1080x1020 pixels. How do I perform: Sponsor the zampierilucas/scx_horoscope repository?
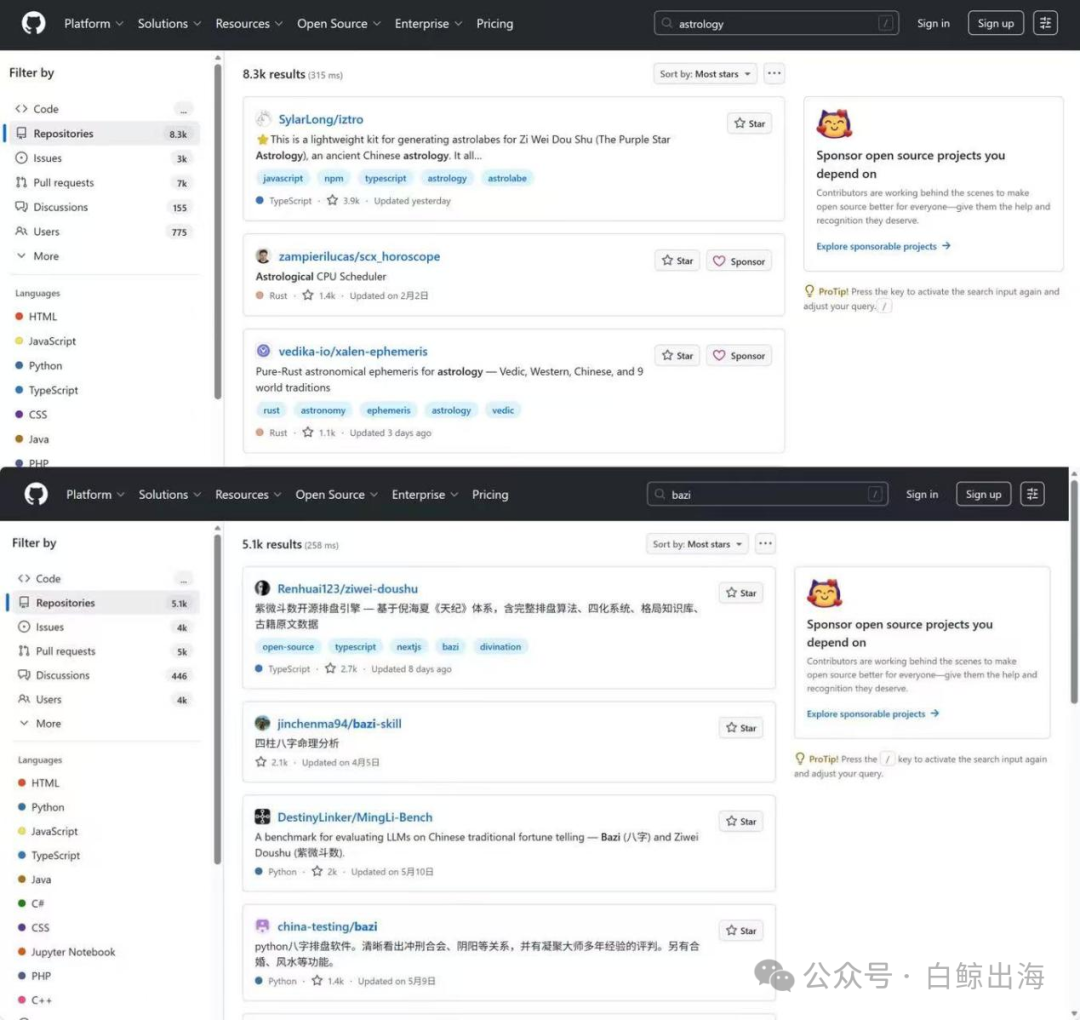738,261
